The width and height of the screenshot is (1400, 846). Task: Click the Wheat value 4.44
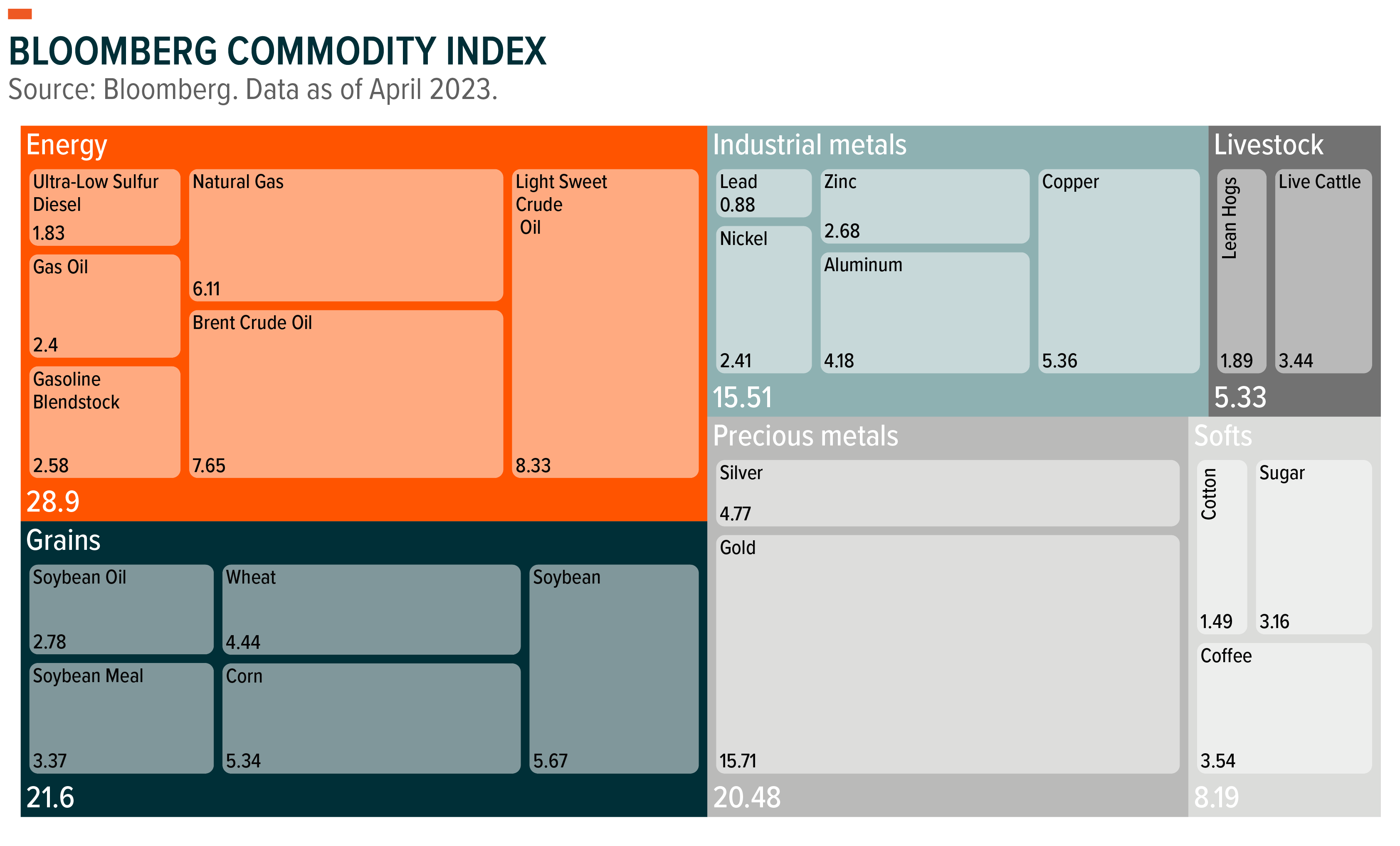coord(242,642)
